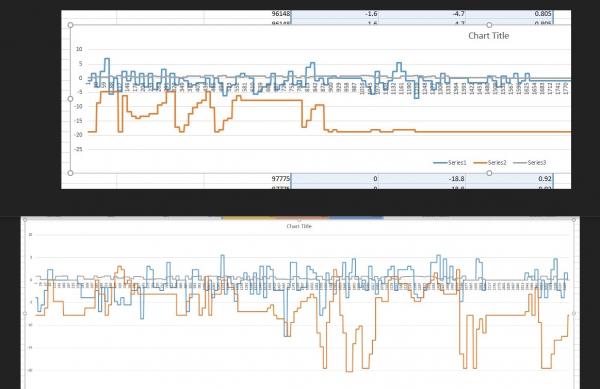Select the 'Chart Title' text in upper chart
This screenshot has width=600, height=389.
[x=488, y=36]
